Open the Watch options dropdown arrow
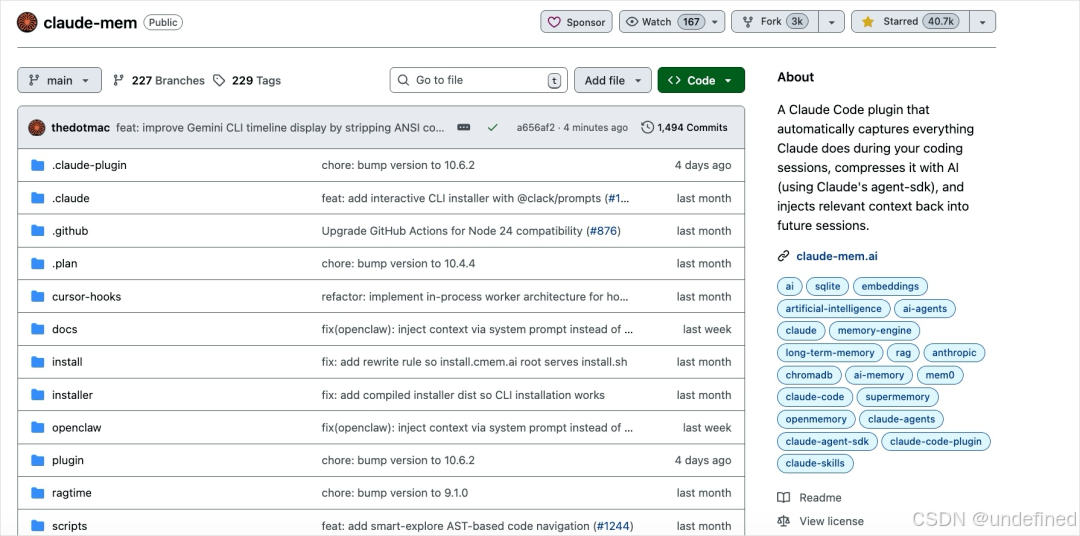1080x536 pixels. pos(715,22)
